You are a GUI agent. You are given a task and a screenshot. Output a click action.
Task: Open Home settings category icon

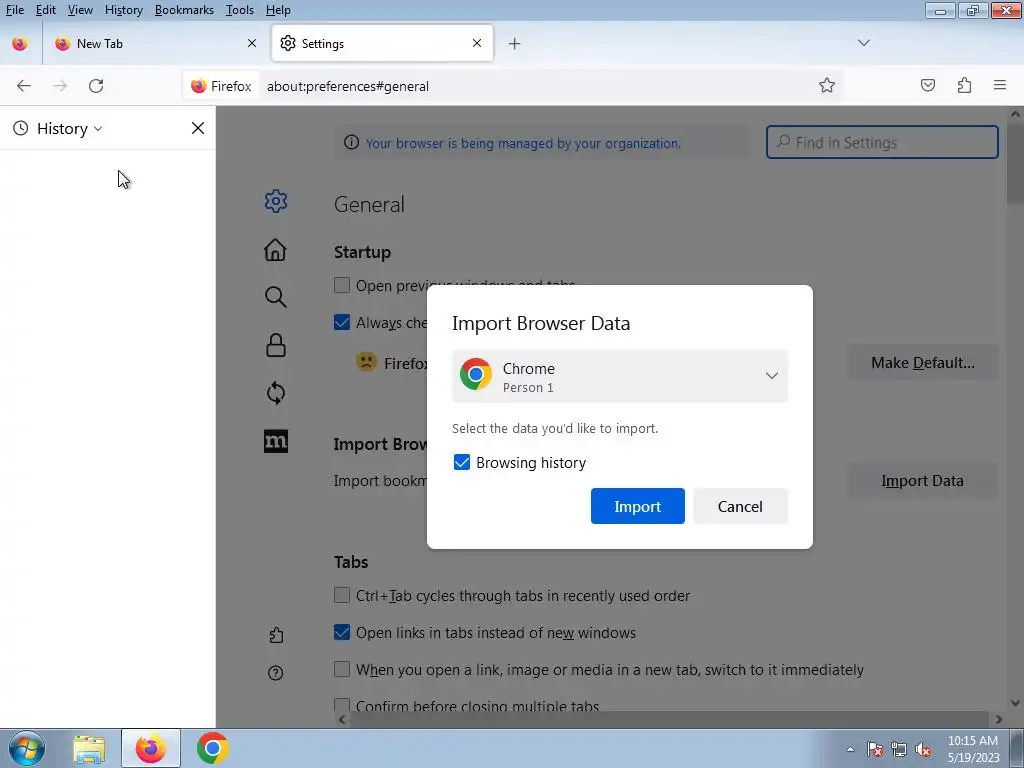coord(276,249)
